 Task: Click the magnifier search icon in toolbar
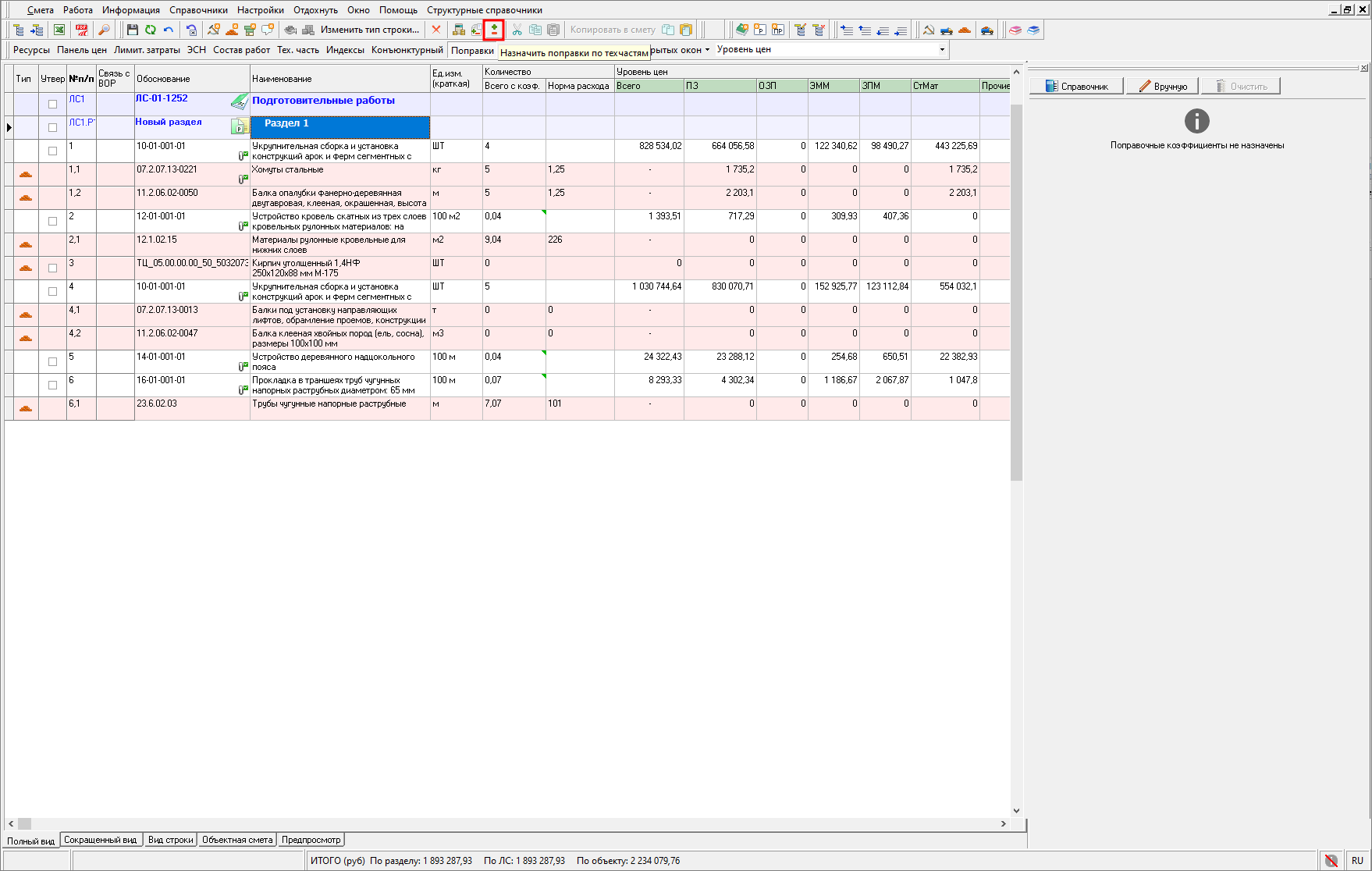coord(103,30)
